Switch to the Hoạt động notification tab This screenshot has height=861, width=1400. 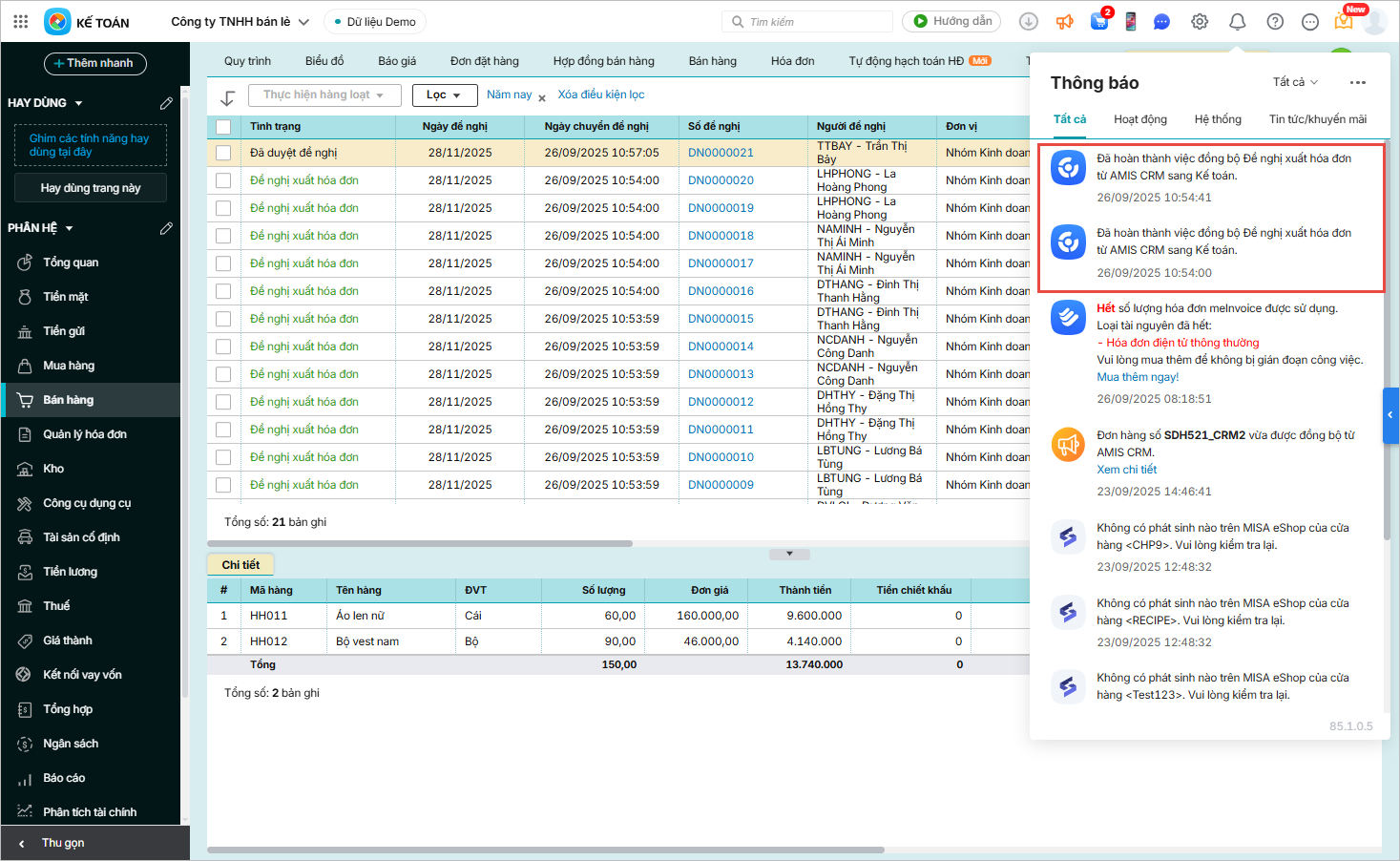[x=1139, y=119]
